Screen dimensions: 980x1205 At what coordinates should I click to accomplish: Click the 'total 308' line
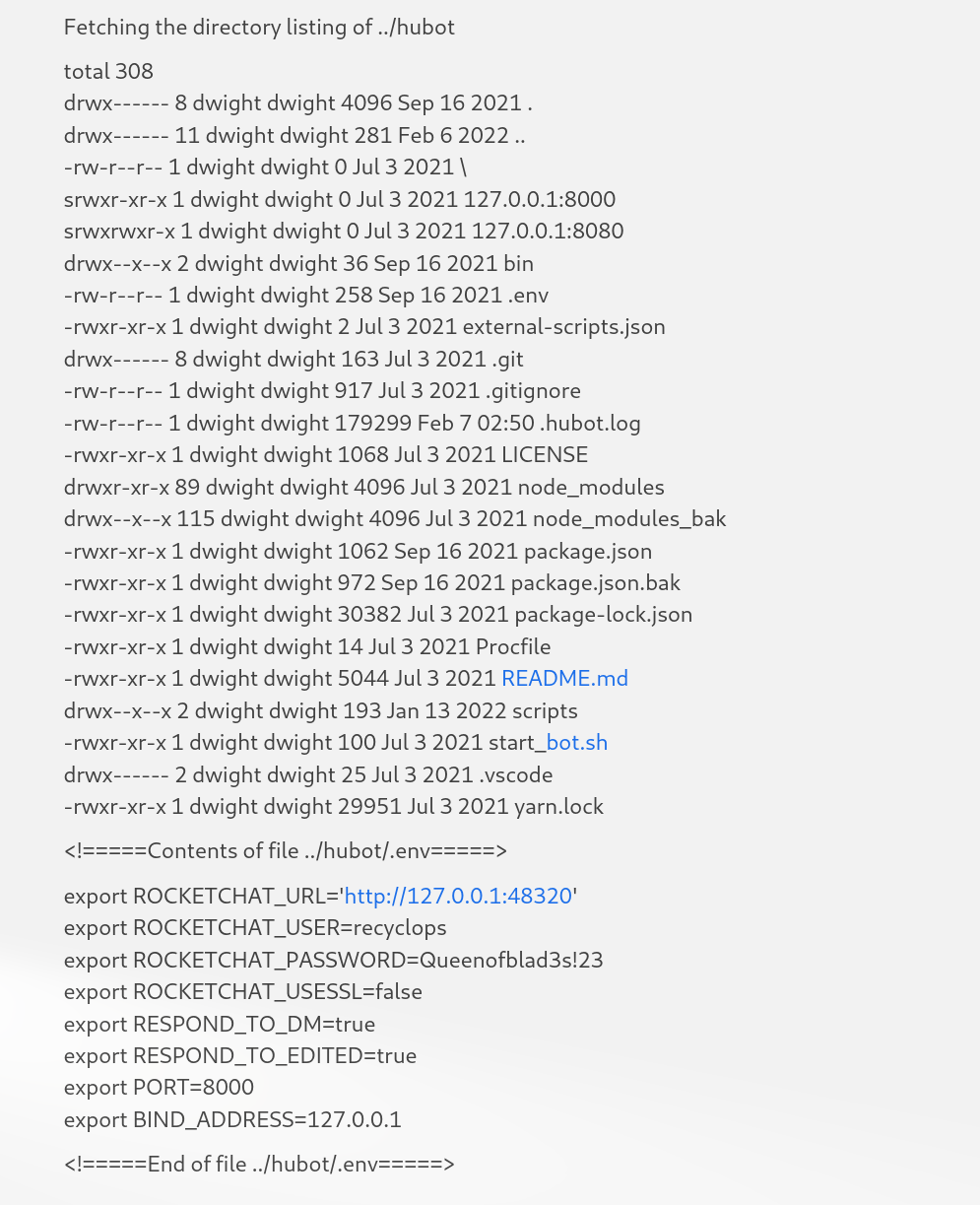pos(108,71)
